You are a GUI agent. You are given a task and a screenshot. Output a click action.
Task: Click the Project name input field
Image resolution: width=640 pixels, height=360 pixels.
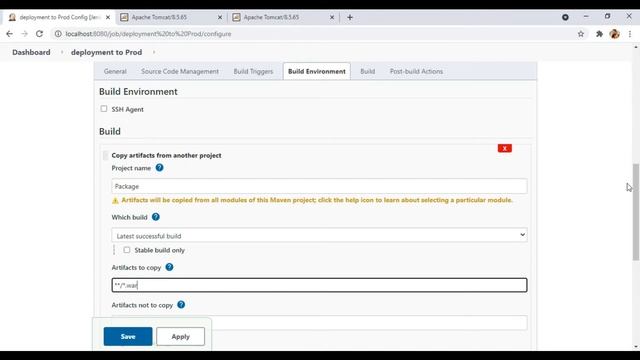click(x=319, y=186)
